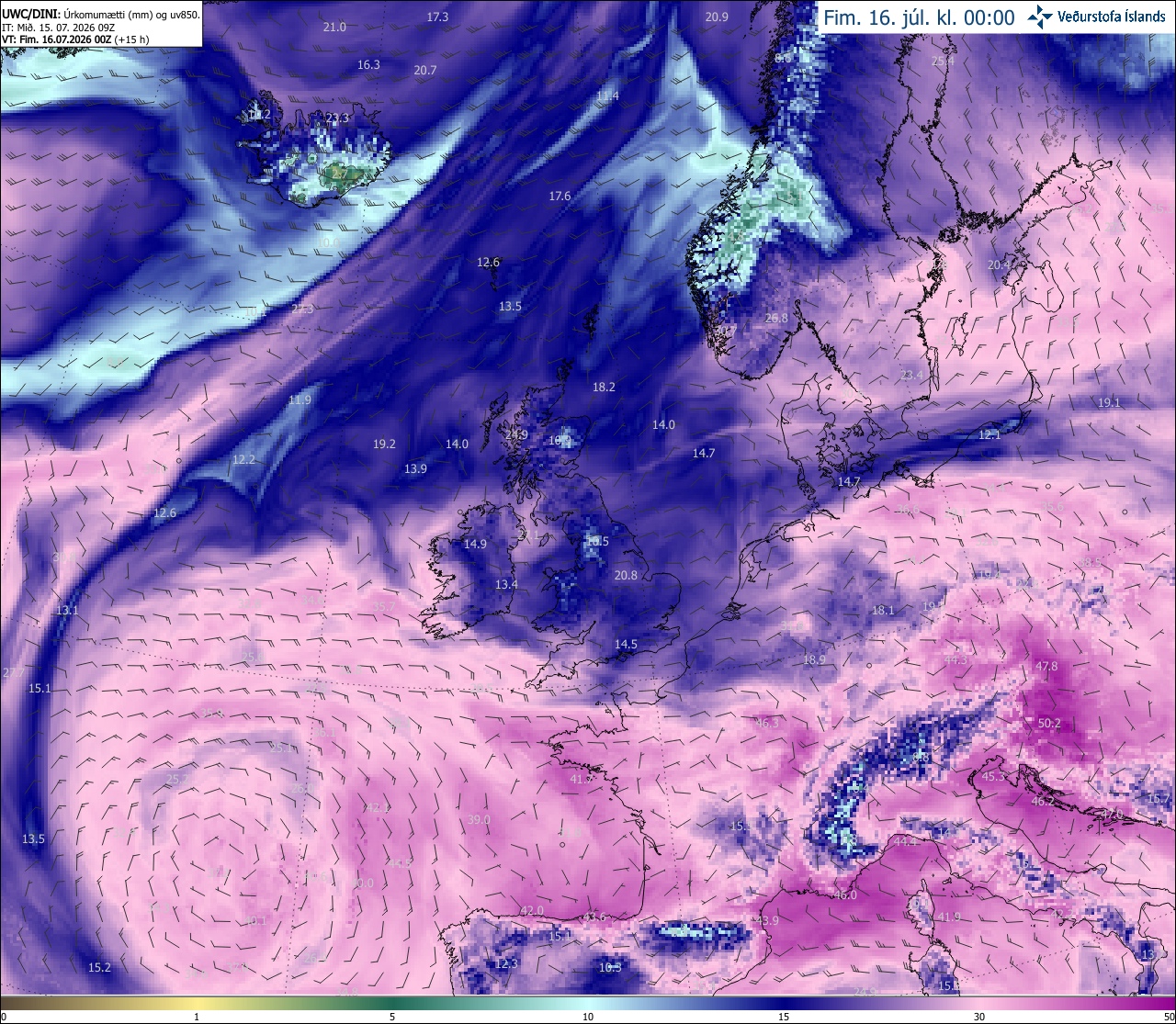The image size is (1176, 1024).
Task: Pick the 10 mark on the color scale
Action: [588, 1017]
